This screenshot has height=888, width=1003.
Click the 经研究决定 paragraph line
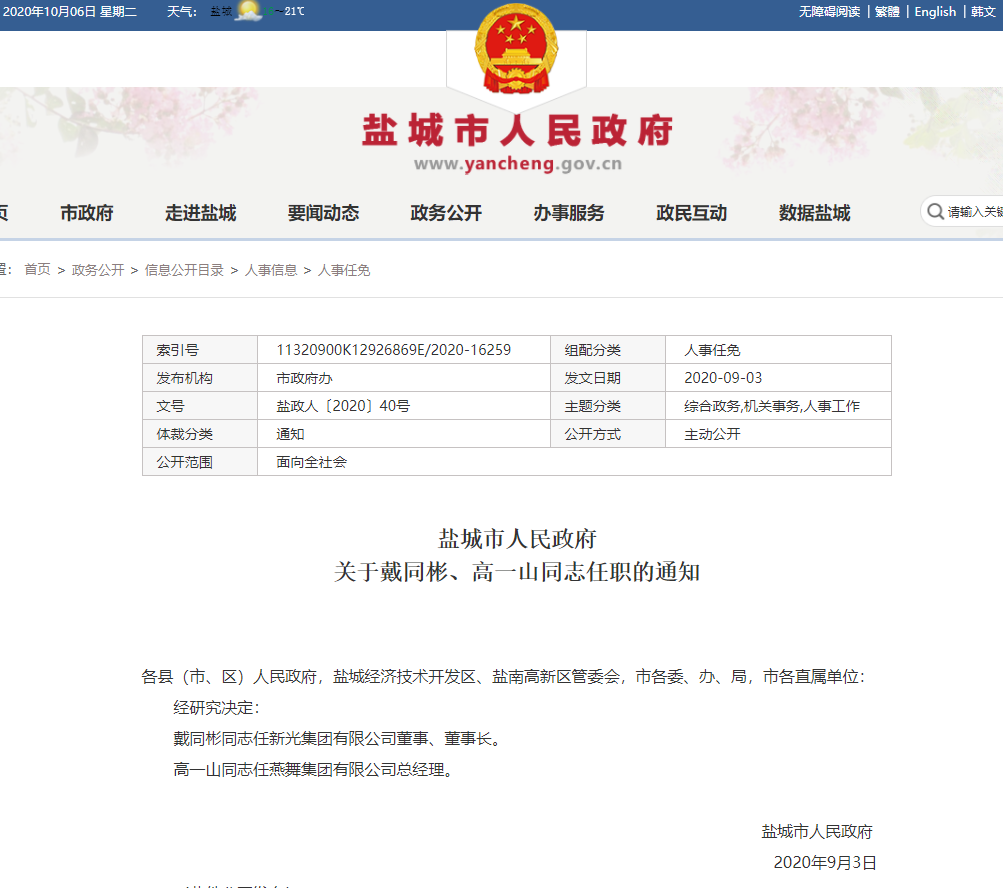click(x=216, y=708)
